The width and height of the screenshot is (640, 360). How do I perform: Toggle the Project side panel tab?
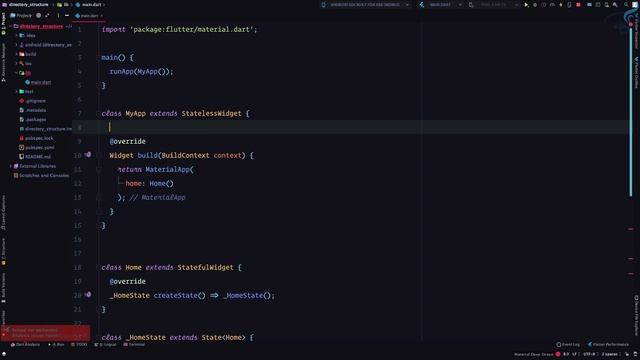[x=4, y=24]
